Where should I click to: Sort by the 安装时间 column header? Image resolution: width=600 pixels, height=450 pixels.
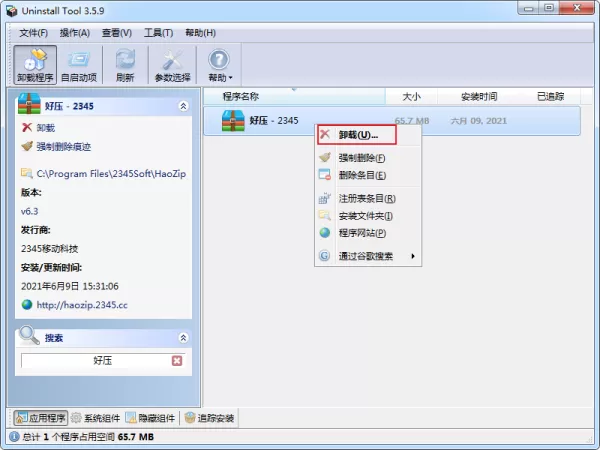tap(479, 96)
